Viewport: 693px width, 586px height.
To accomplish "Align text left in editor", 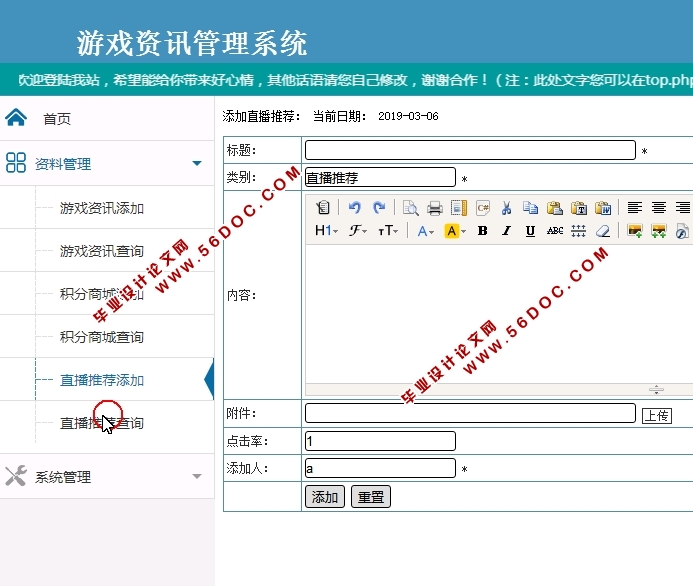I will [635, 207].
